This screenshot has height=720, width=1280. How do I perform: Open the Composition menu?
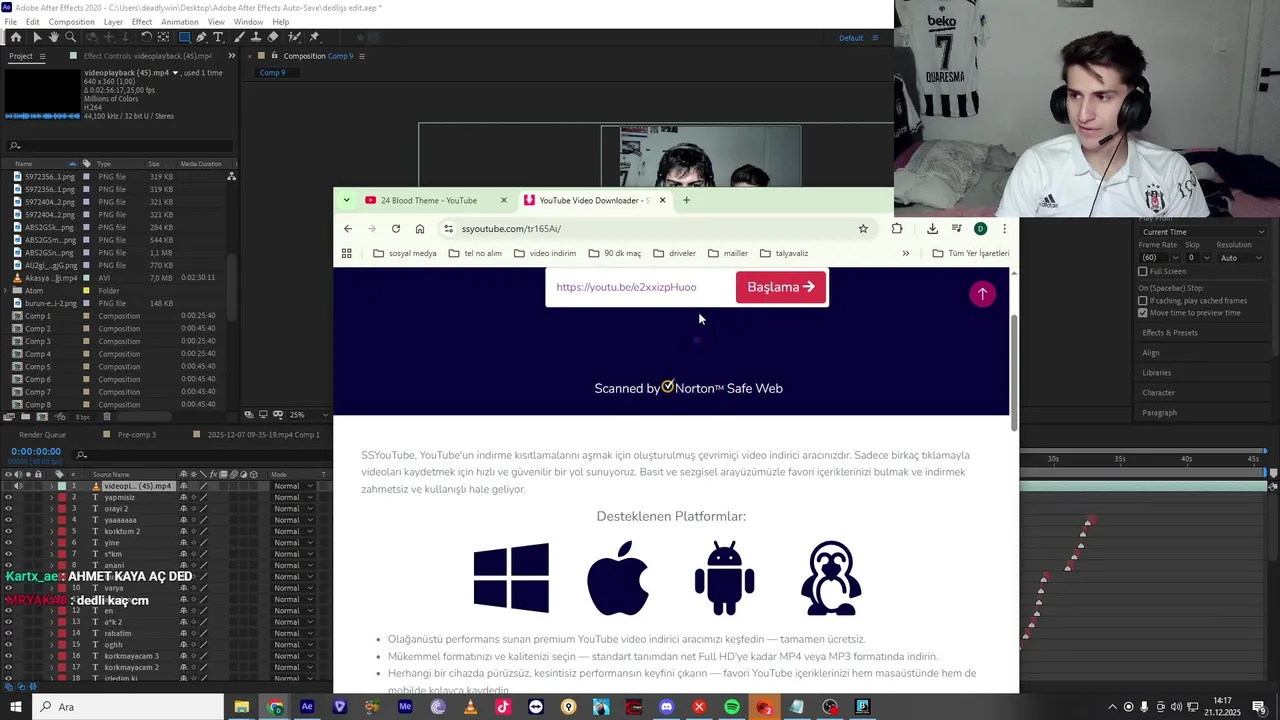71,22
